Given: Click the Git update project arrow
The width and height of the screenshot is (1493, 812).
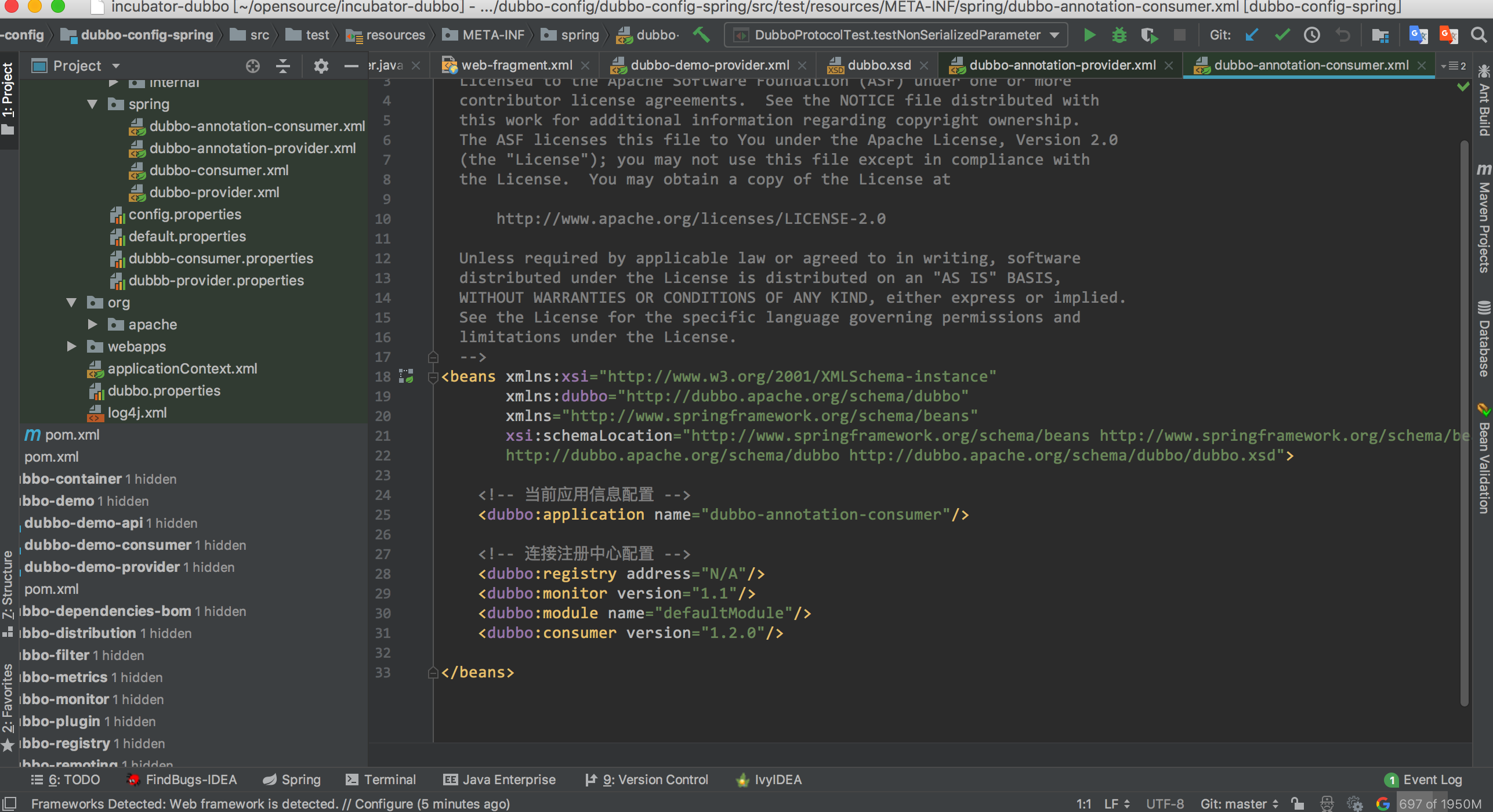Looking at the screenshot, I should 1252,35.
